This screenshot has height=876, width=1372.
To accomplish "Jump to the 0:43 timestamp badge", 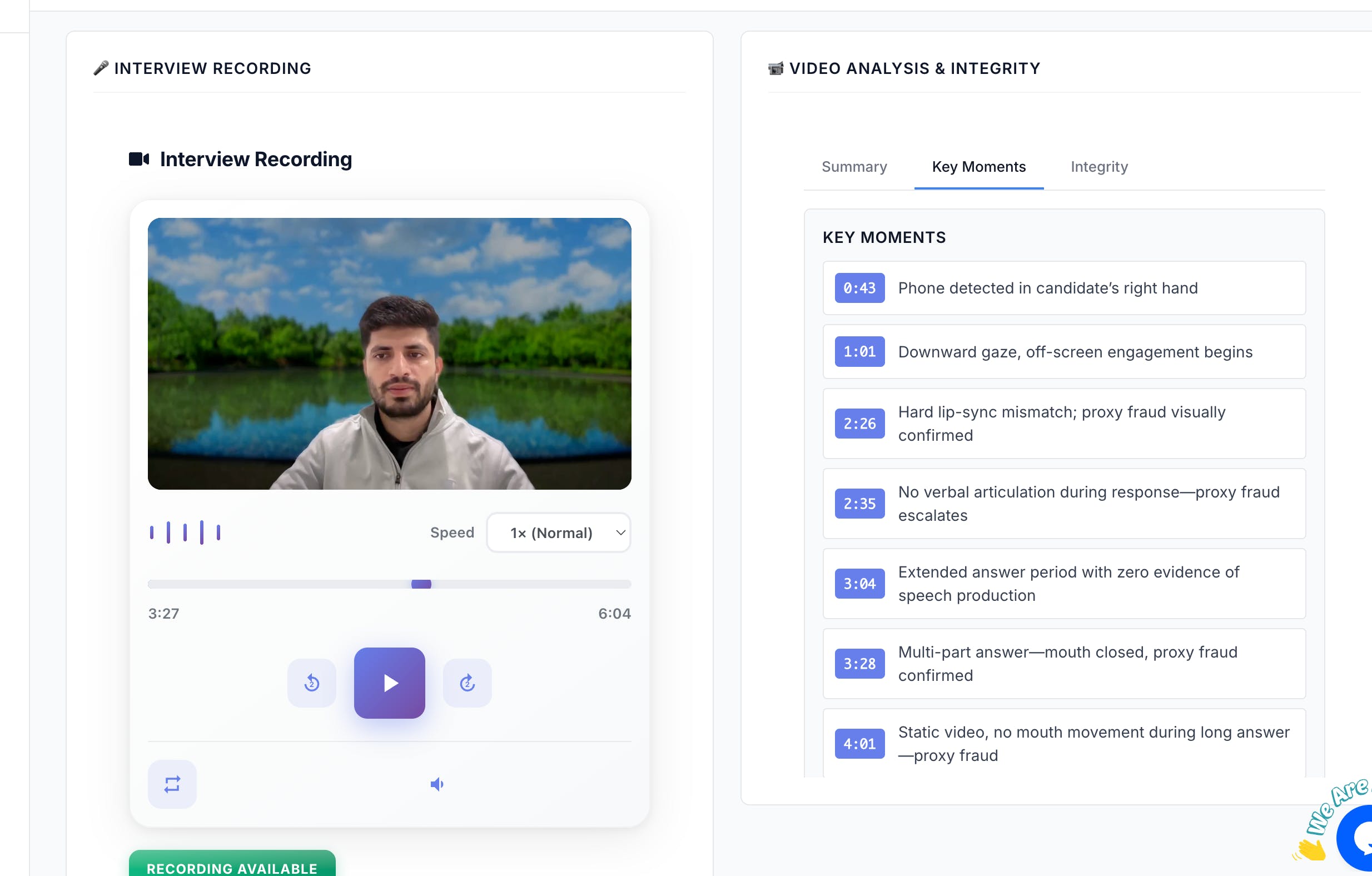I will (859, 288).
